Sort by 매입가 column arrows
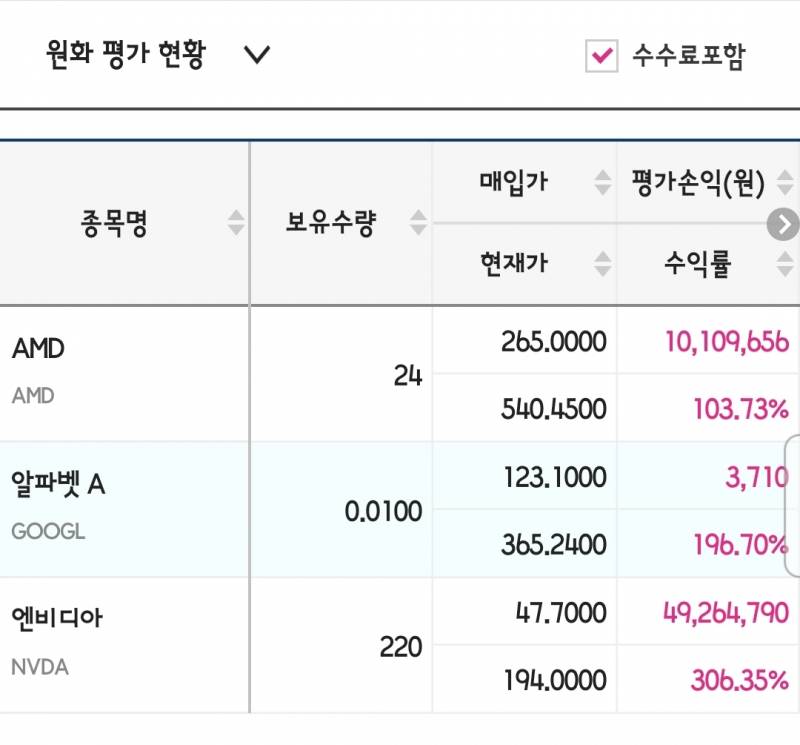The image size is (800, 745). (x=603, y=182)
